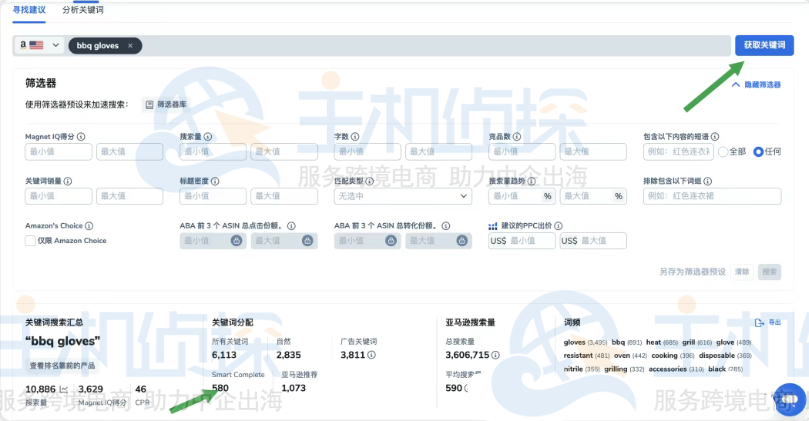Click the 导出 export icon
The width and height of the screenshot is (809, 421).
click(x=759, y=322)
